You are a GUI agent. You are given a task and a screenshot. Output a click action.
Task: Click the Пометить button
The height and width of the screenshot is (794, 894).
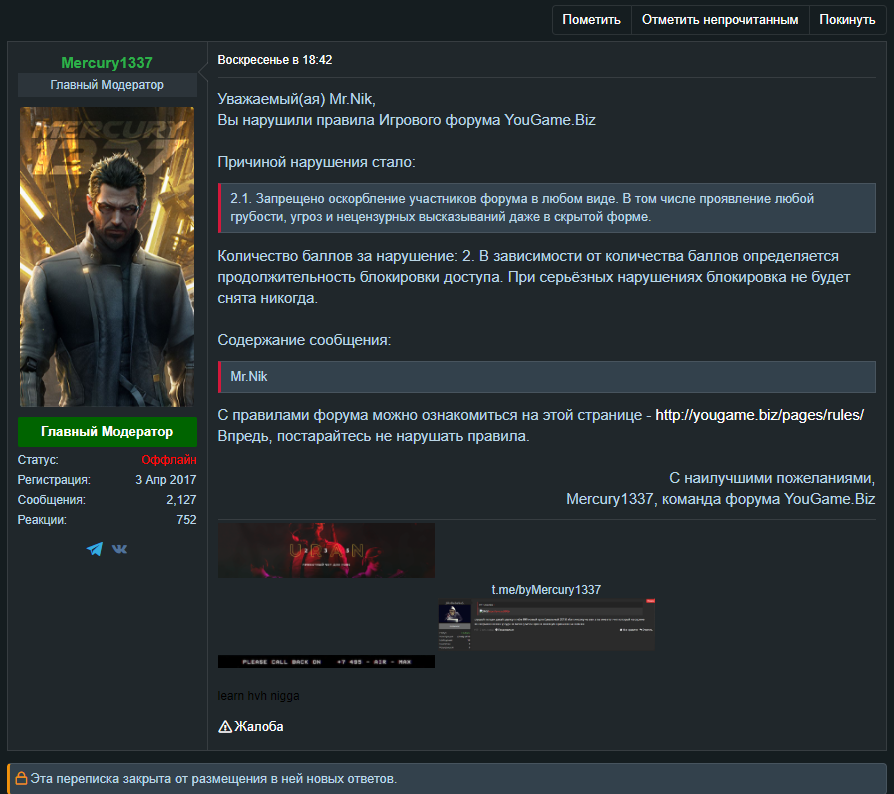coord(591,20)
